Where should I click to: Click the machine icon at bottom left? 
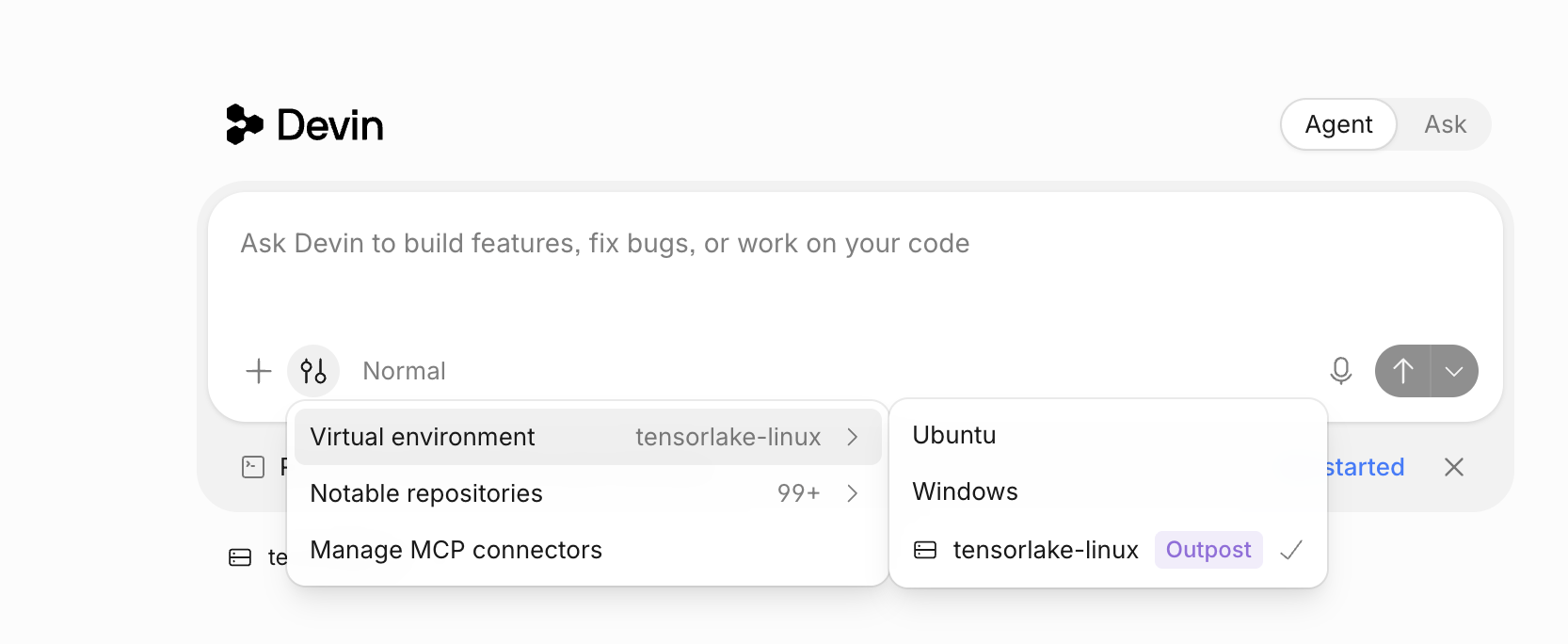[240, 557]
